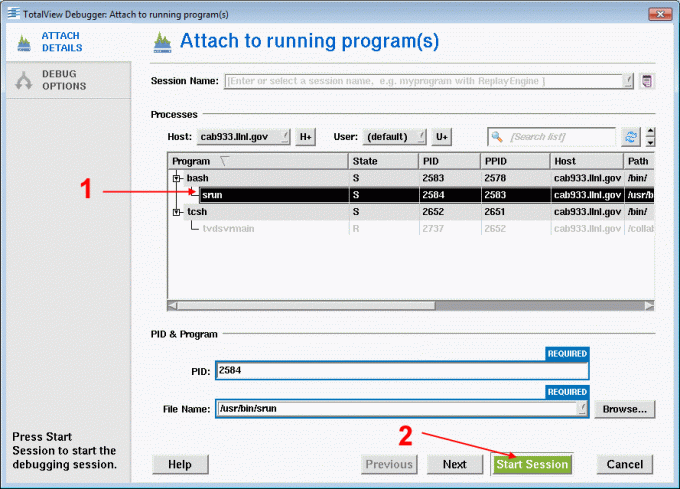Sort by the Program column header
The width and height of the screenshot is (680, 489).
(x=258, y=161)
